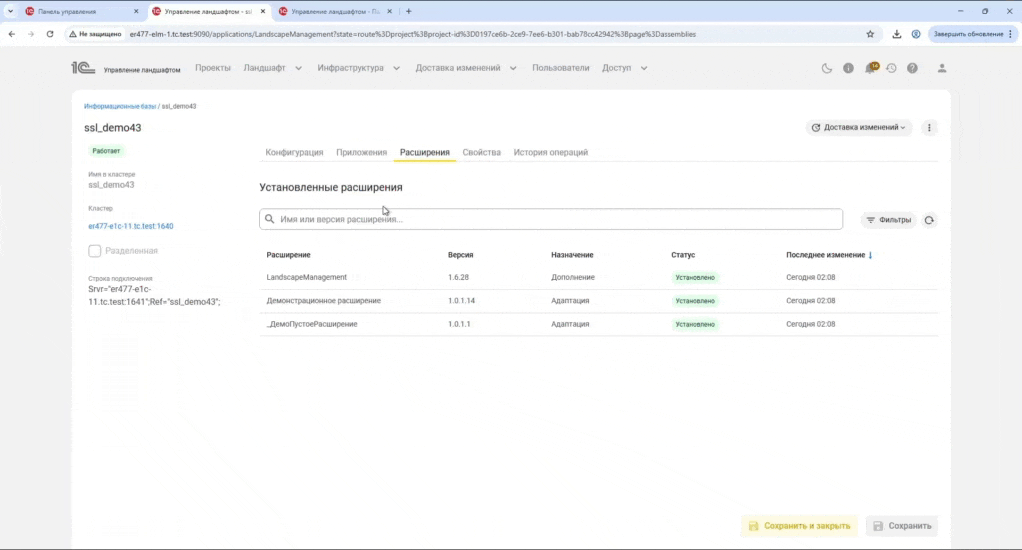1022x550 pixels.
Task: Open operations history clock icon
Action: coord(891,68)
